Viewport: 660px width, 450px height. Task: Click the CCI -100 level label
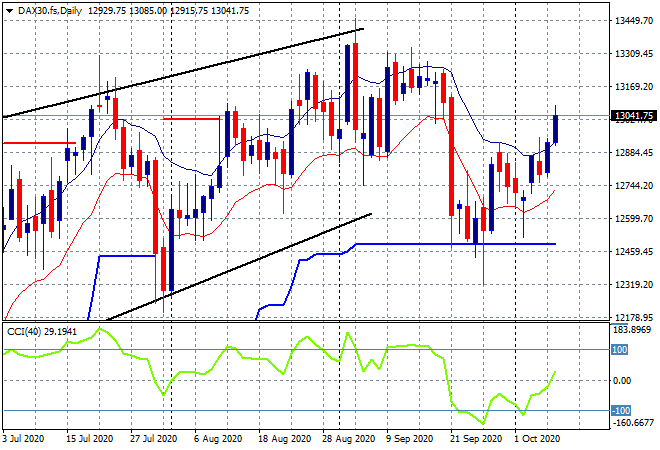(x=621, y=410)
